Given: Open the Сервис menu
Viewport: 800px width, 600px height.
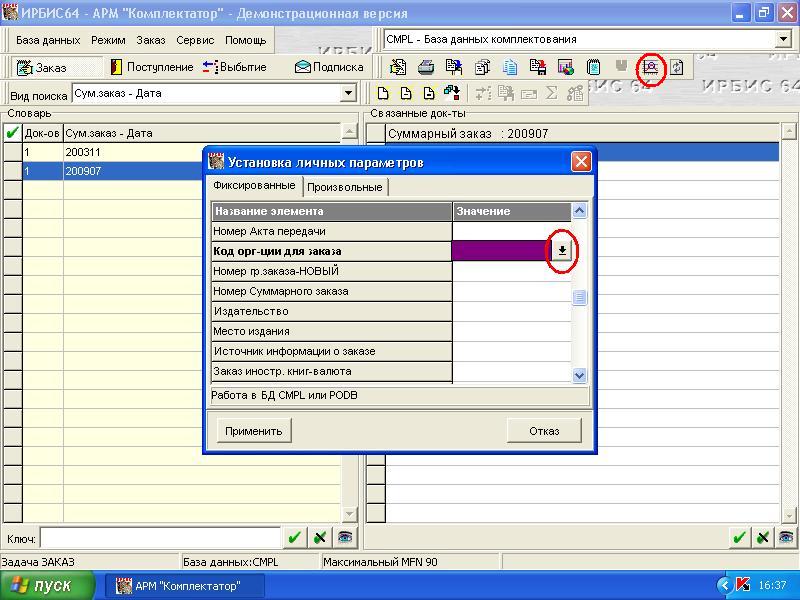Looking at the screenshot, I should coord(195,40).
